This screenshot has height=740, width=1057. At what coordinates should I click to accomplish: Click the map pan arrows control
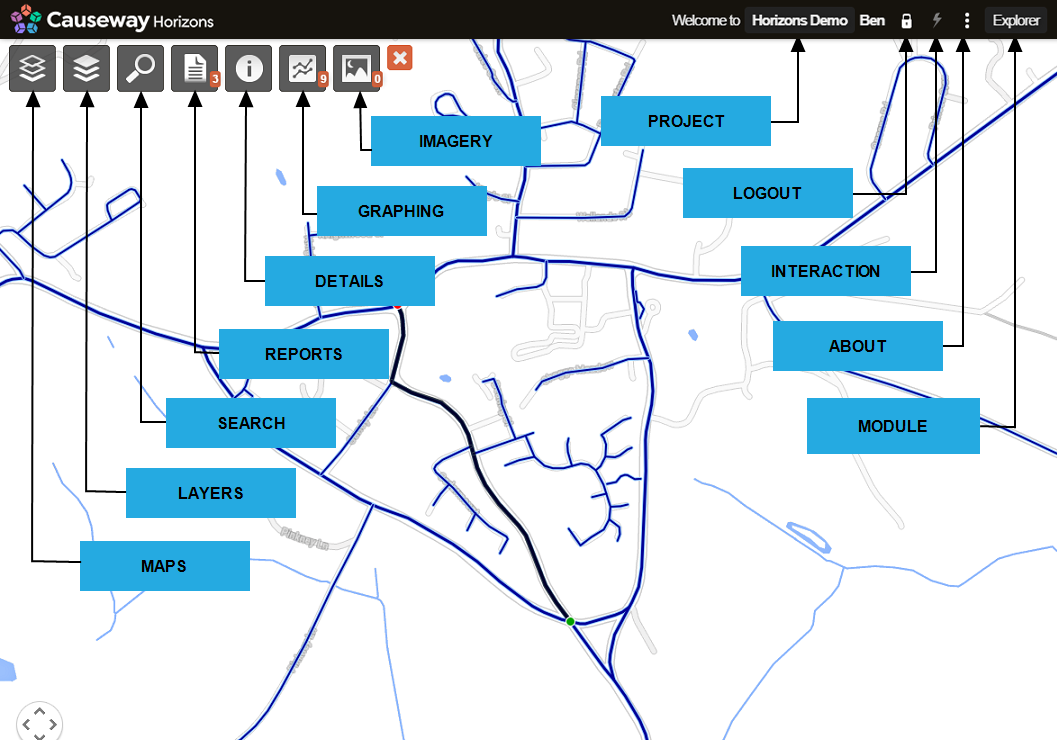pos(39,723)
